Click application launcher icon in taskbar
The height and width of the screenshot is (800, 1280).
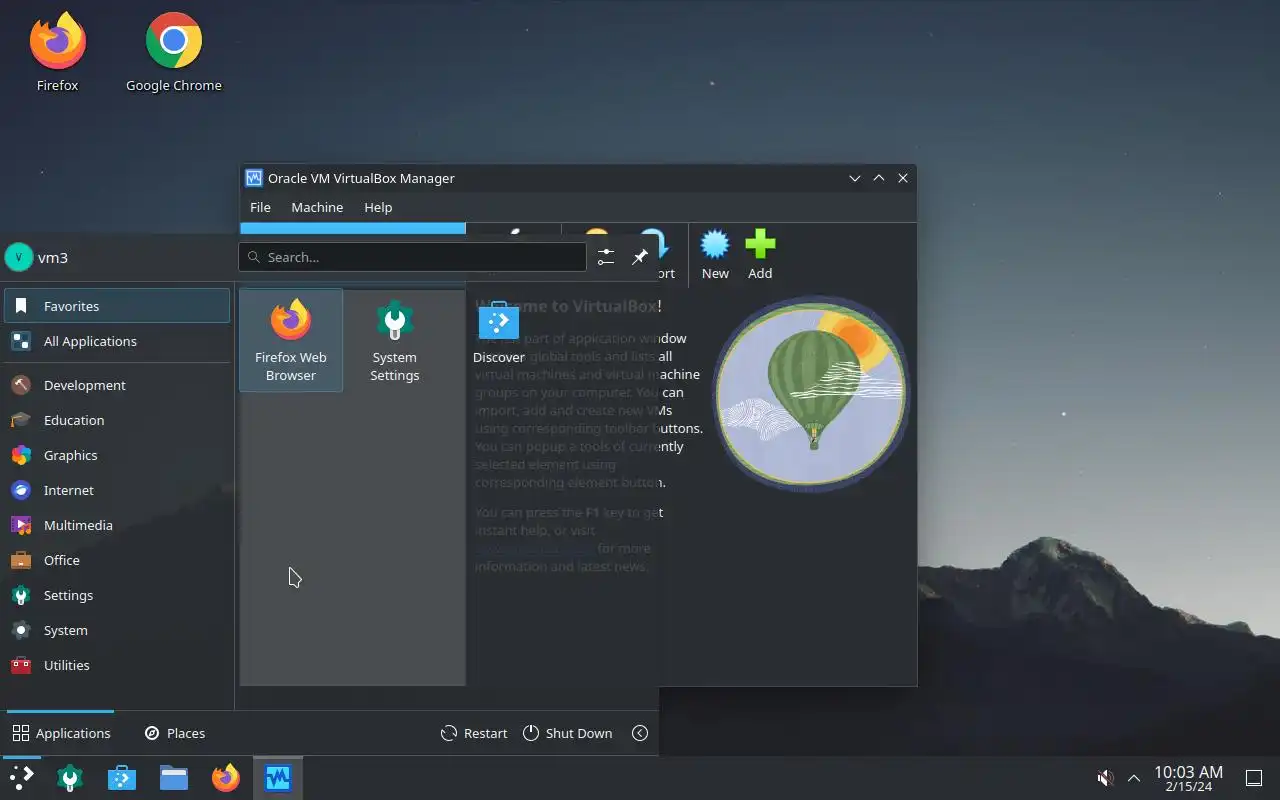click(x=21, y=778)
